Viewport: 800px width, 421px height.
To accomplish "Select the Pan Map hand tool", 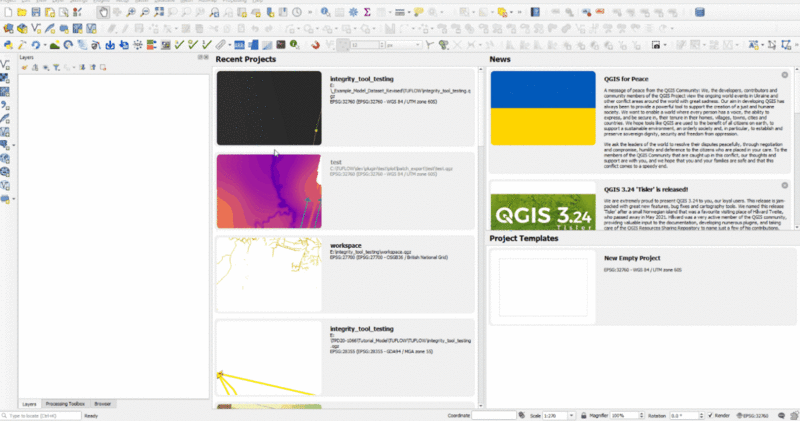I will point(104,13).
